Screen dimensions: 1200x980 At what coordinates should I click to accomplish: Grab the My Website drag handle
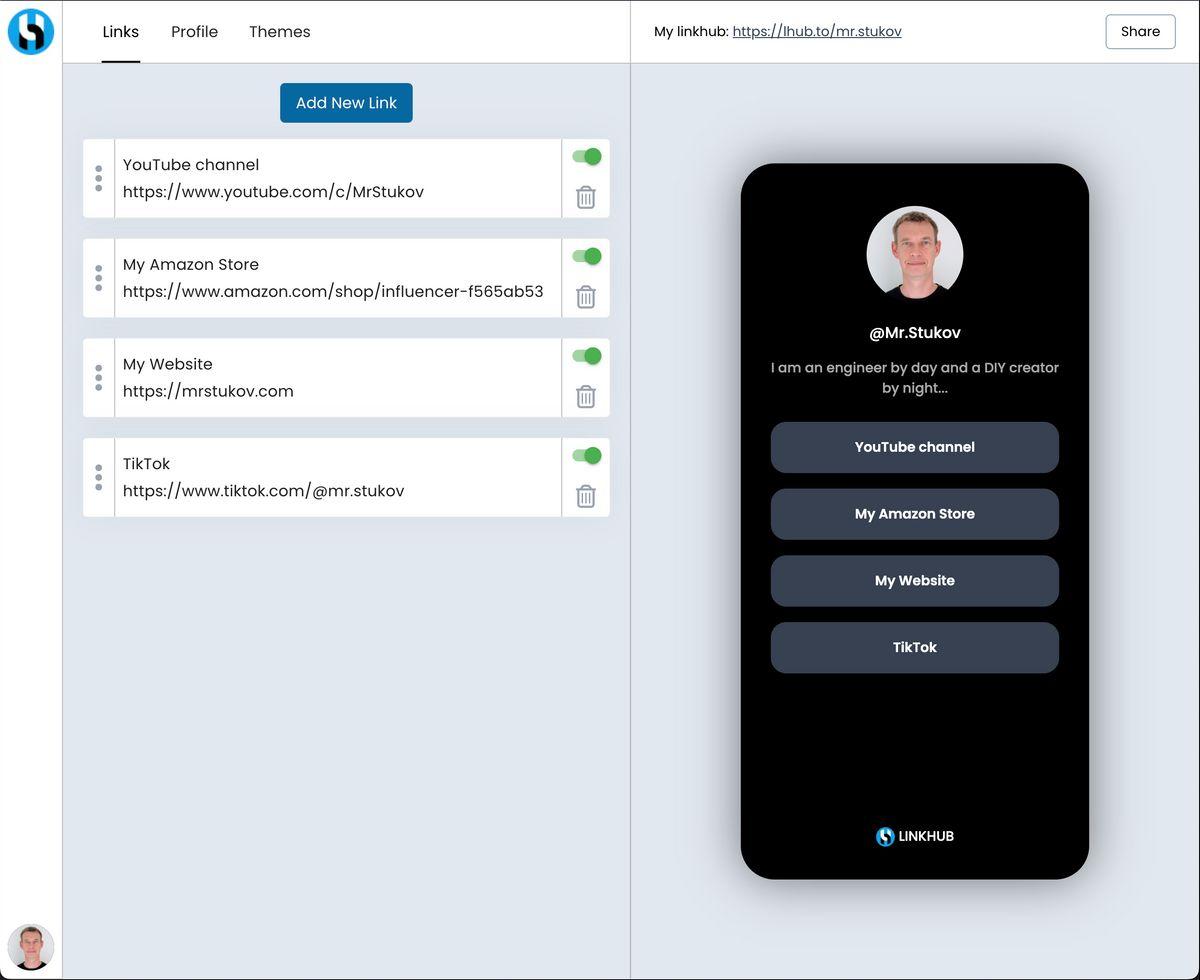coord(98,378)
